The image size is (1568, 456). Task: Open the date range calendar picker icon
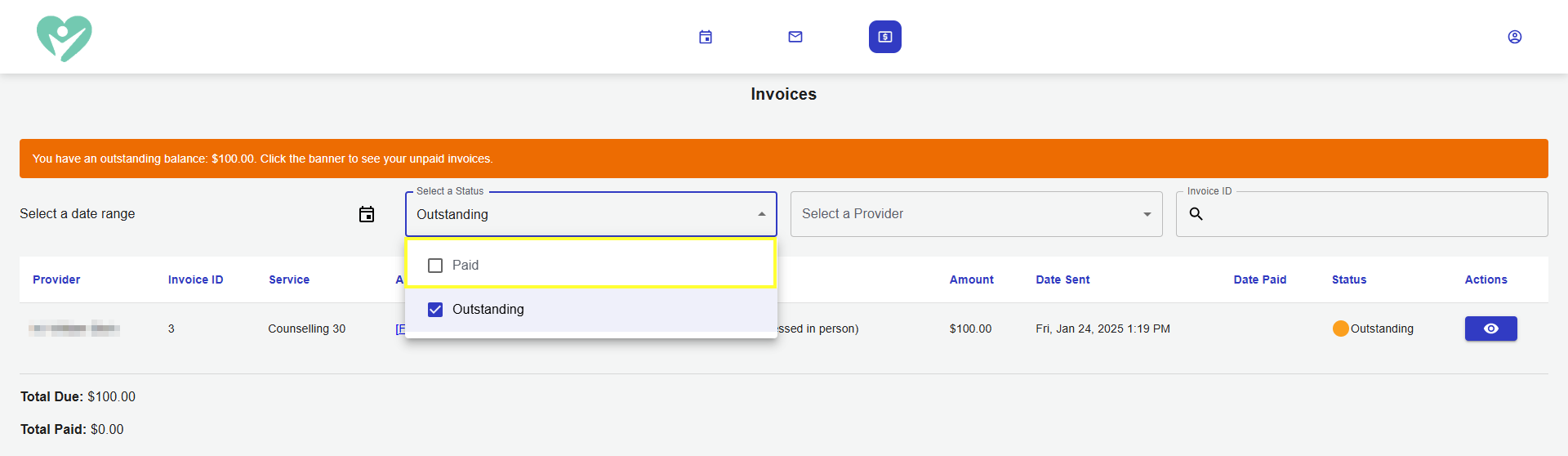click(x=367, y=214)
